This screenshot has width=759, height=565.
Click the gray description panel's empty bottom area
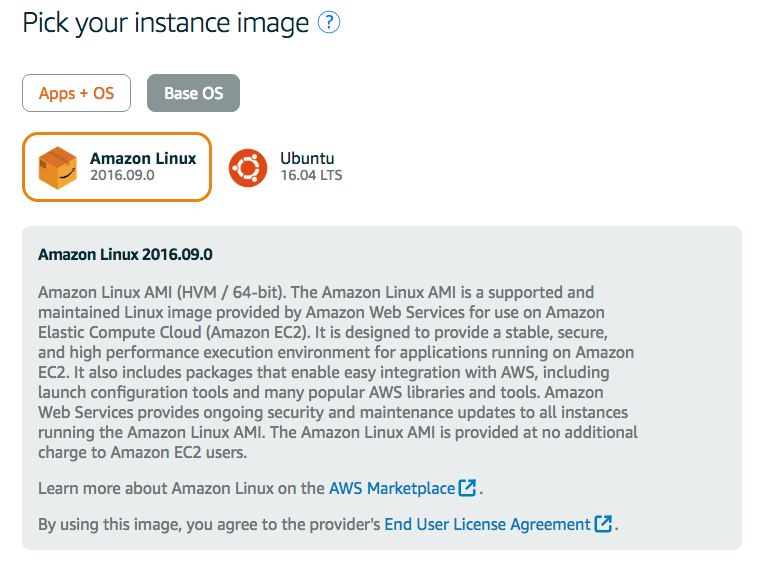[380, 542]
